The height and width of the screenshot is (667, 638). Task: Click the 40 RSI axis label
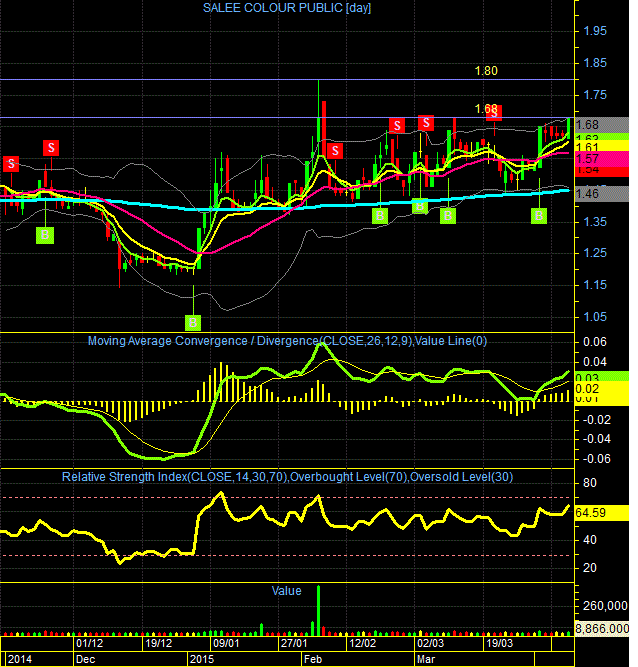pos(590,540)
